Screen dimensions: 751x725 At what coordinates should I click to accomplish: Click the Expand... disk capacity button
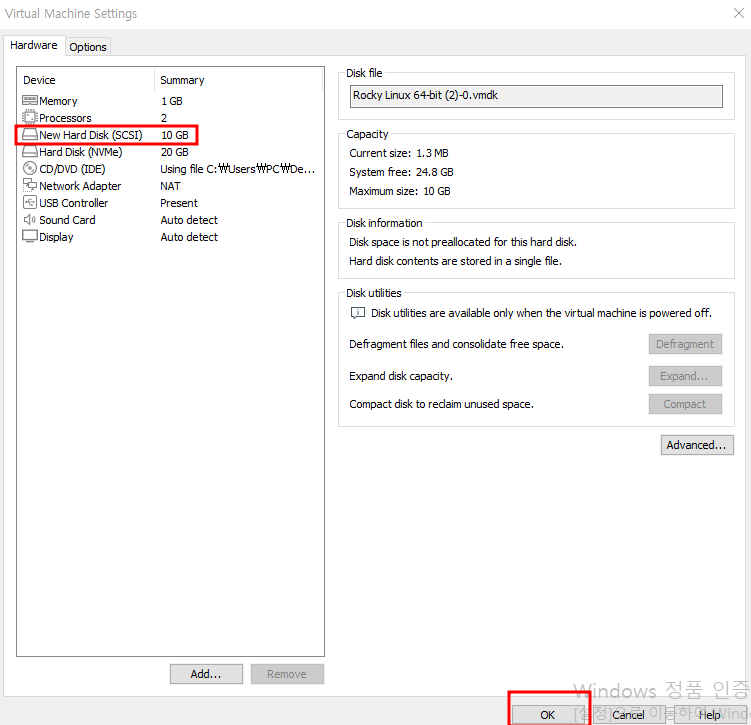click(x=685, y=376)
